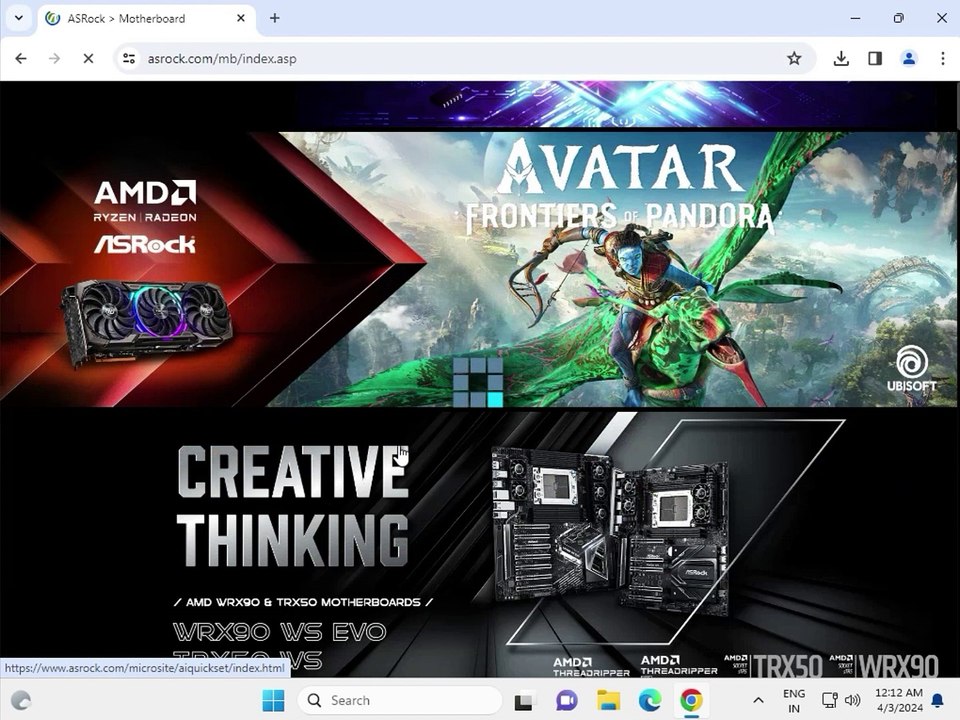Click the widgets icon at taskbar left
Viewport: 960px width, 720px height.
pos(21,700)
